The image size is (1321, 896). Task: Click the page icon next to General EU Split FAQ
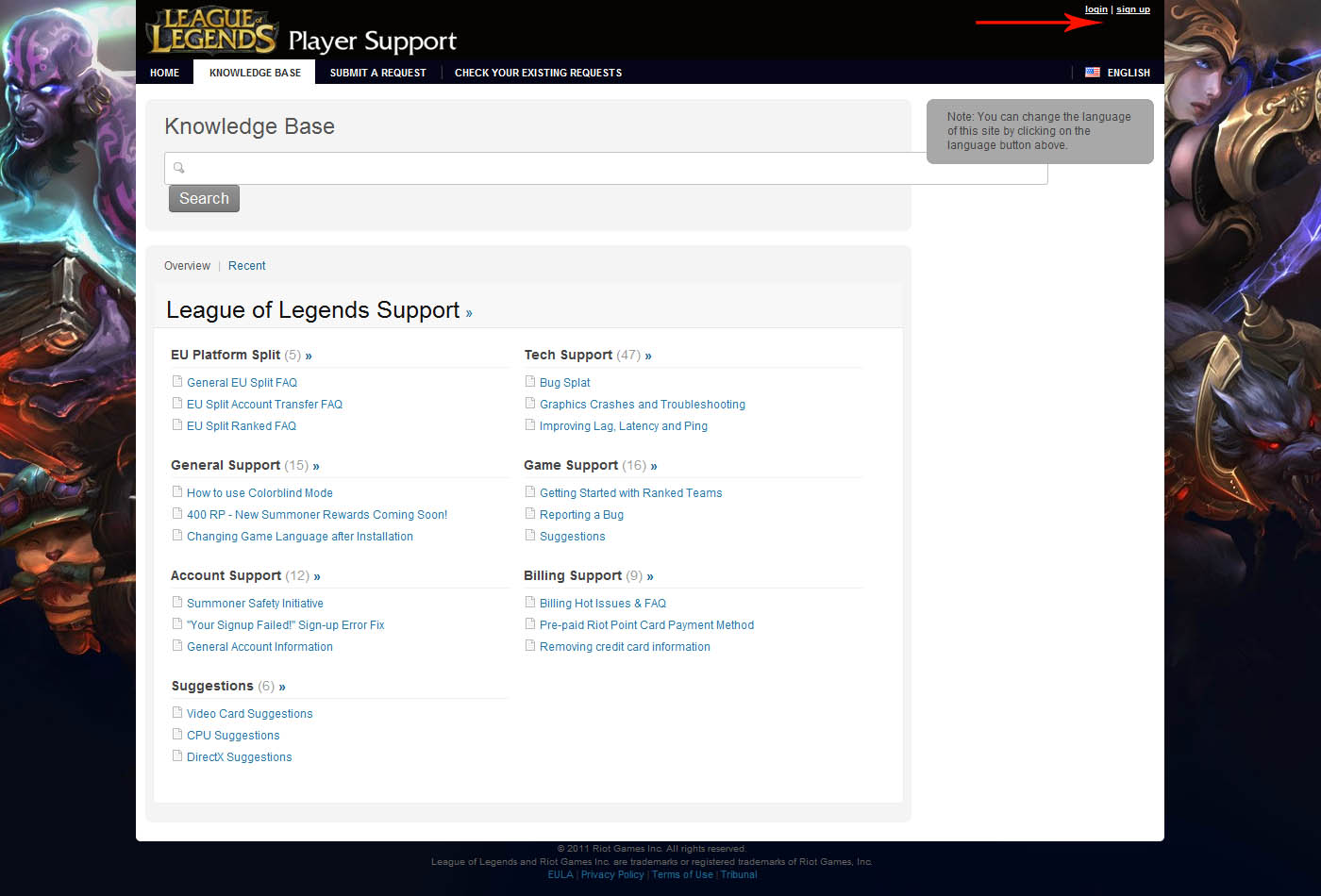(177, 381)
